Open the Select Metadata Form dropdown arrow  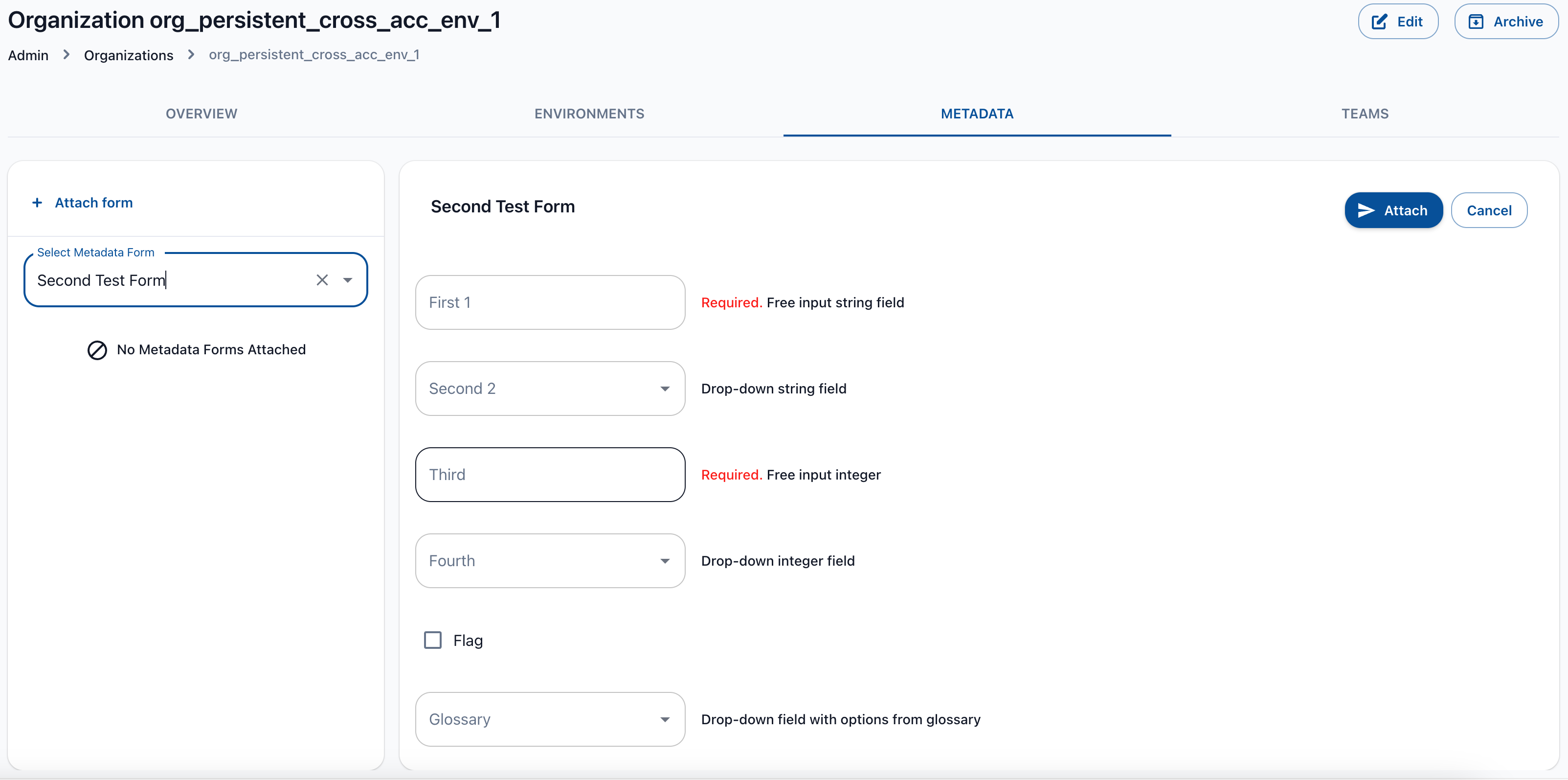[x=348, y=280]
